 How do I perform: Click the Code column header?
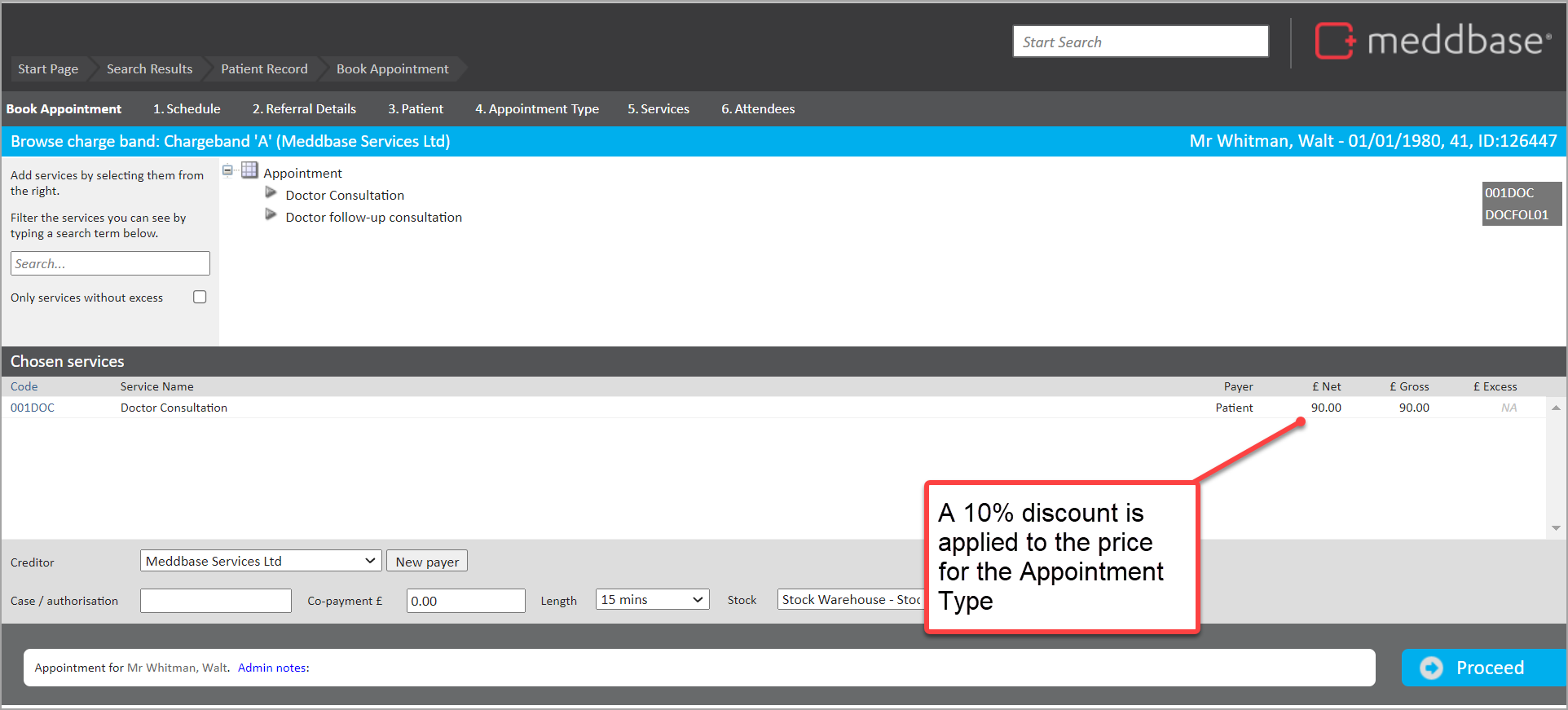pyautogui.click(x=24, y=386)
